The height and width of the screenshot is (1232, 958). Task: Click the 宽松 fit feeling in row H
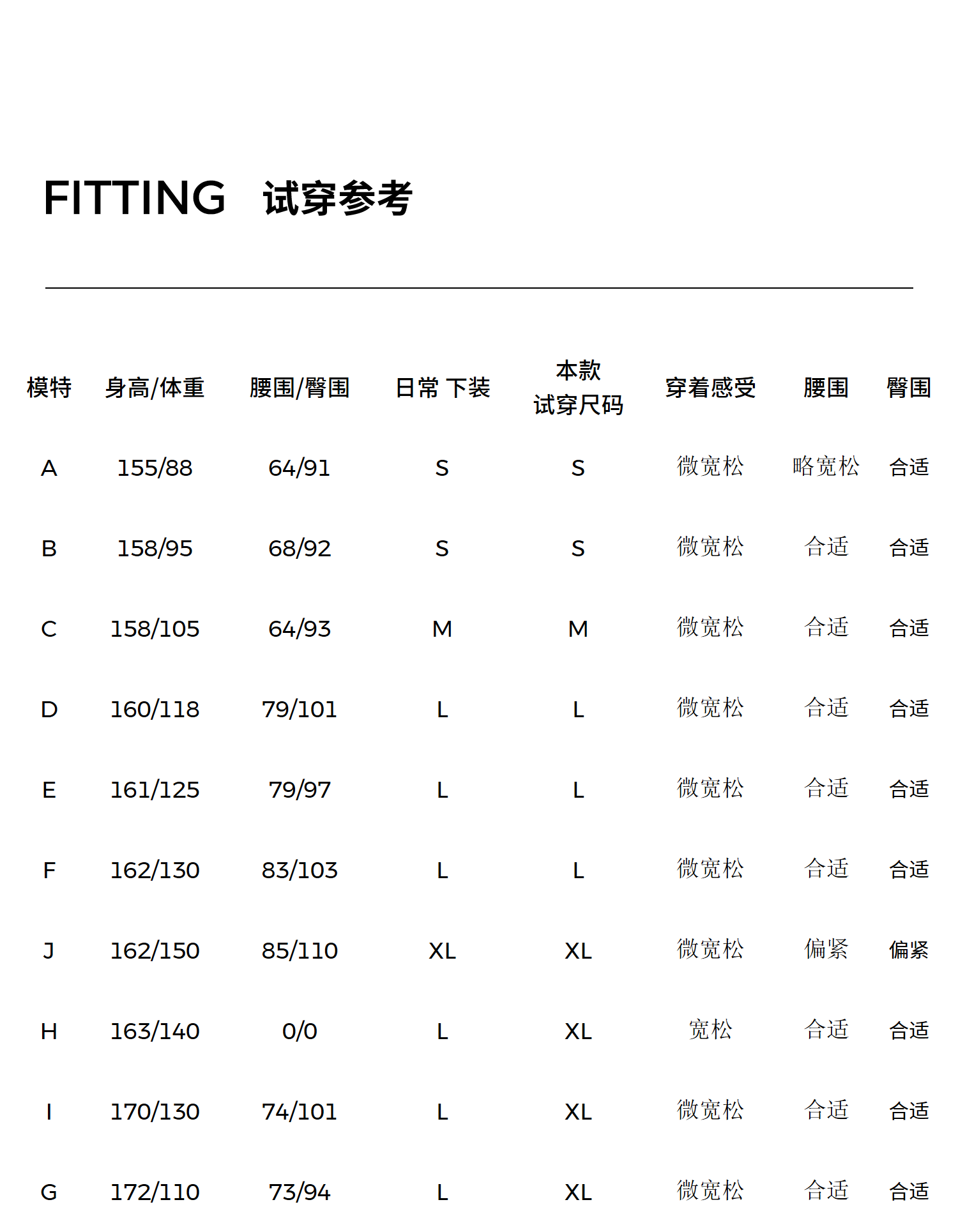click(710, 1030)
